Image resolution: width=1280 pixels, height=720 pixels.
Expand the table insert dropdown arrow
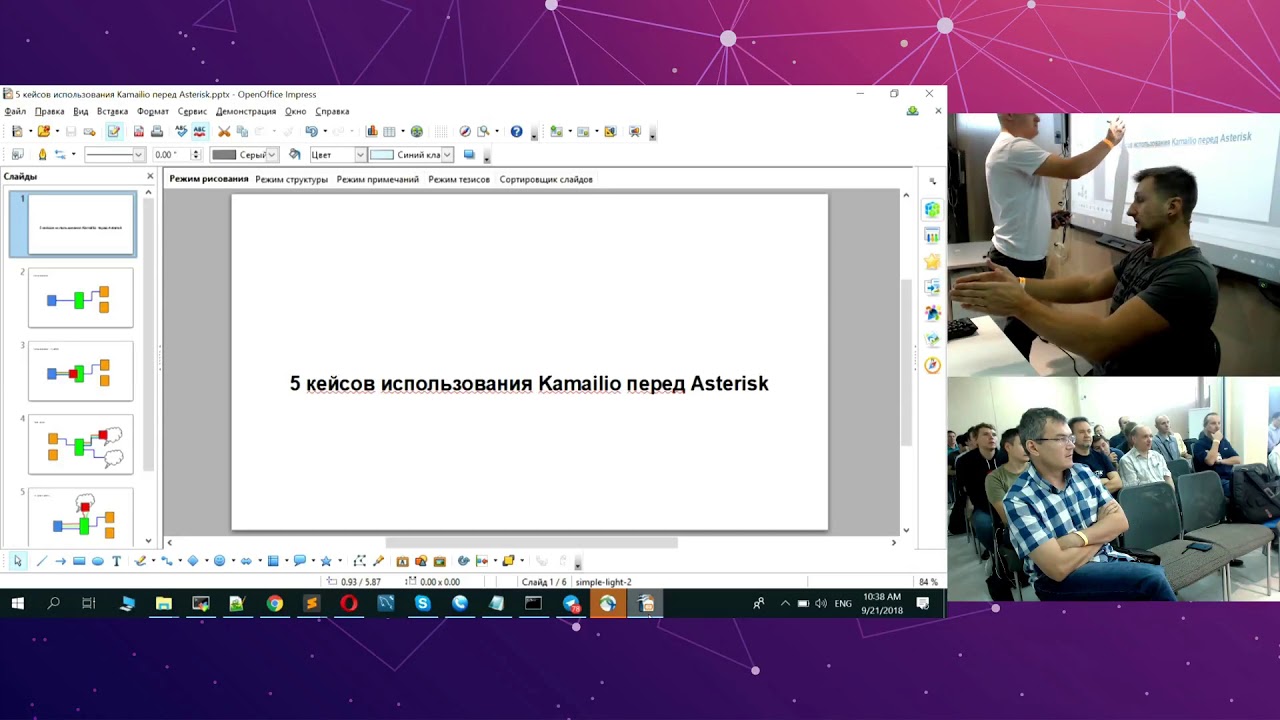pos(402,131)
